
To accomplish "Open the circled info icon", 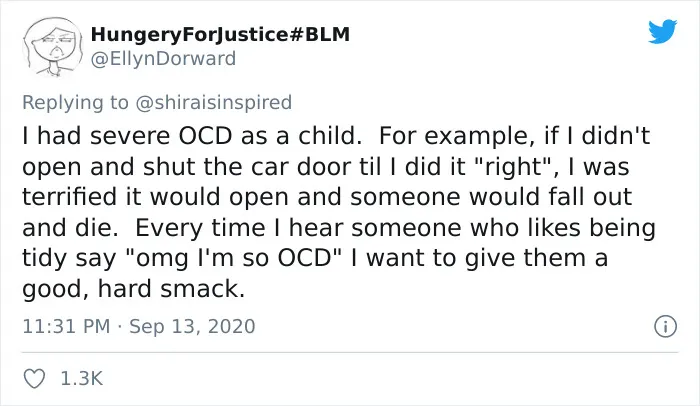I will click(x=665, y=326).
